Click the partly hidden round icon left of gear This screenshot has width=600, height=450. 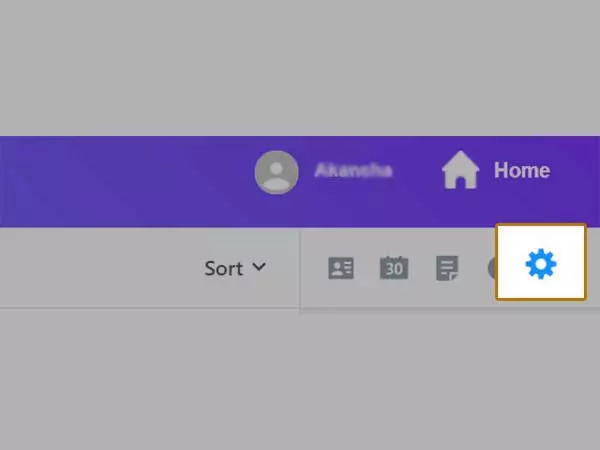point(492,268)
